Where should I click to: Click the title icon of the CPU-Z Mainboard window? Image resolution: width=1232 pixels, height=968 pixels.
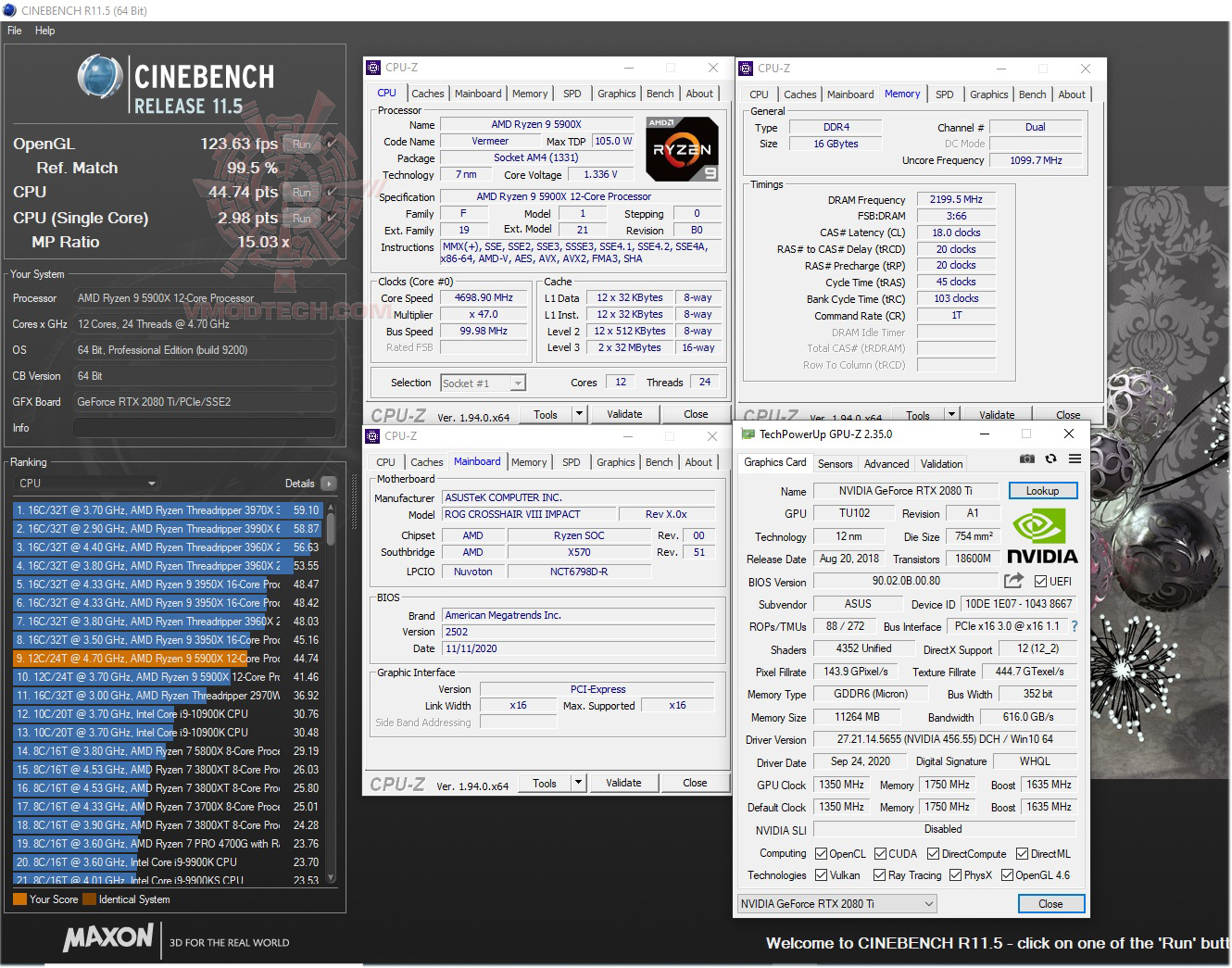coord(373,436)
